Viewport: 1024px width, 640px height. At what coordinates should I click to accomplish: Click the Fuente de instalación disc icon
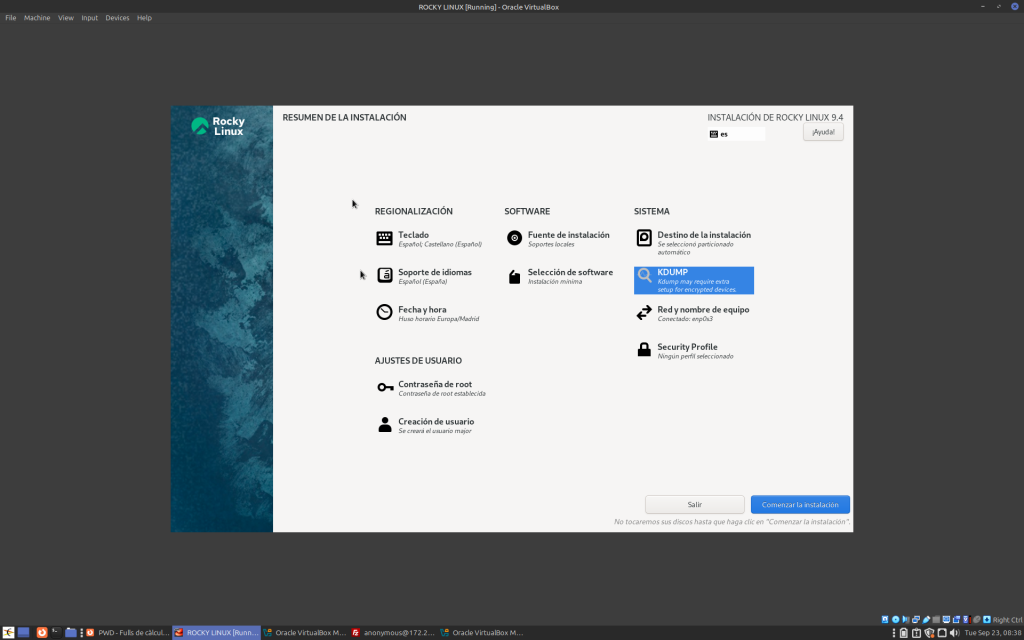point(514,238)
